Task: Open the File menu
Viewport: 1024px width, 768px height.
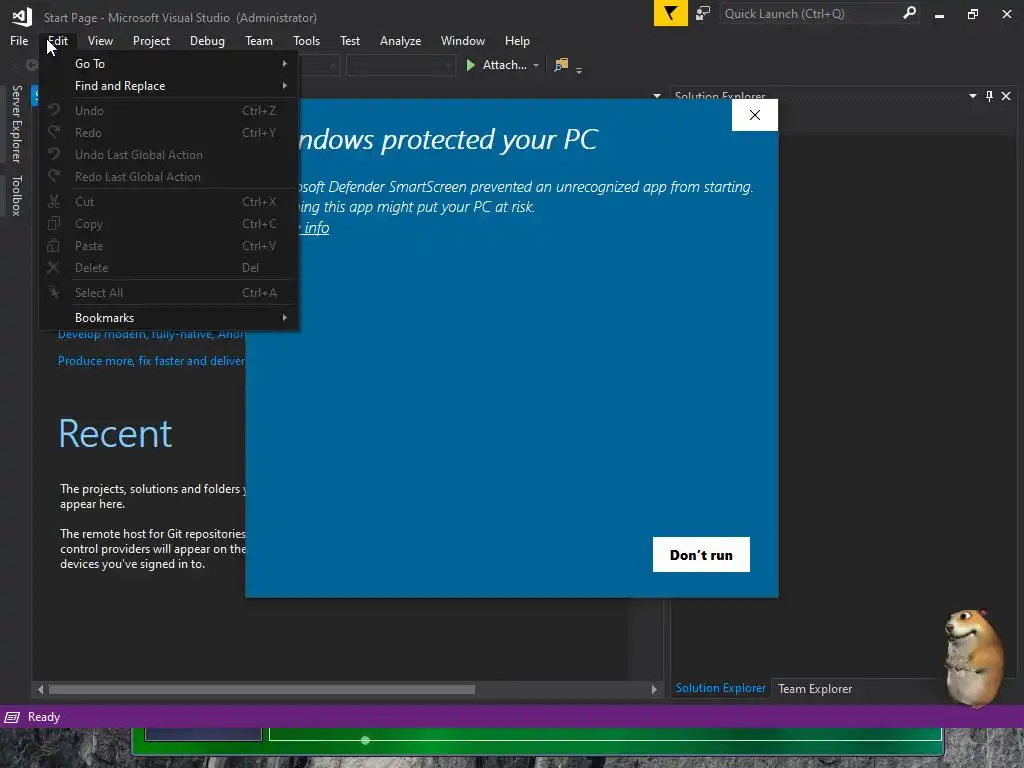Action: [19, 40]
